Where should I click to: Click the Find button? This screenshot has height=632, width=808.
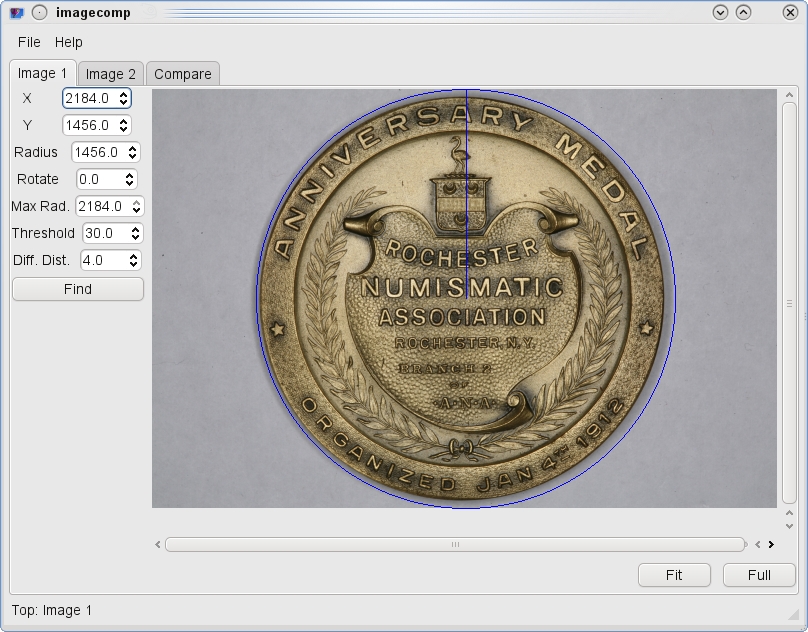tap(78, 289)
